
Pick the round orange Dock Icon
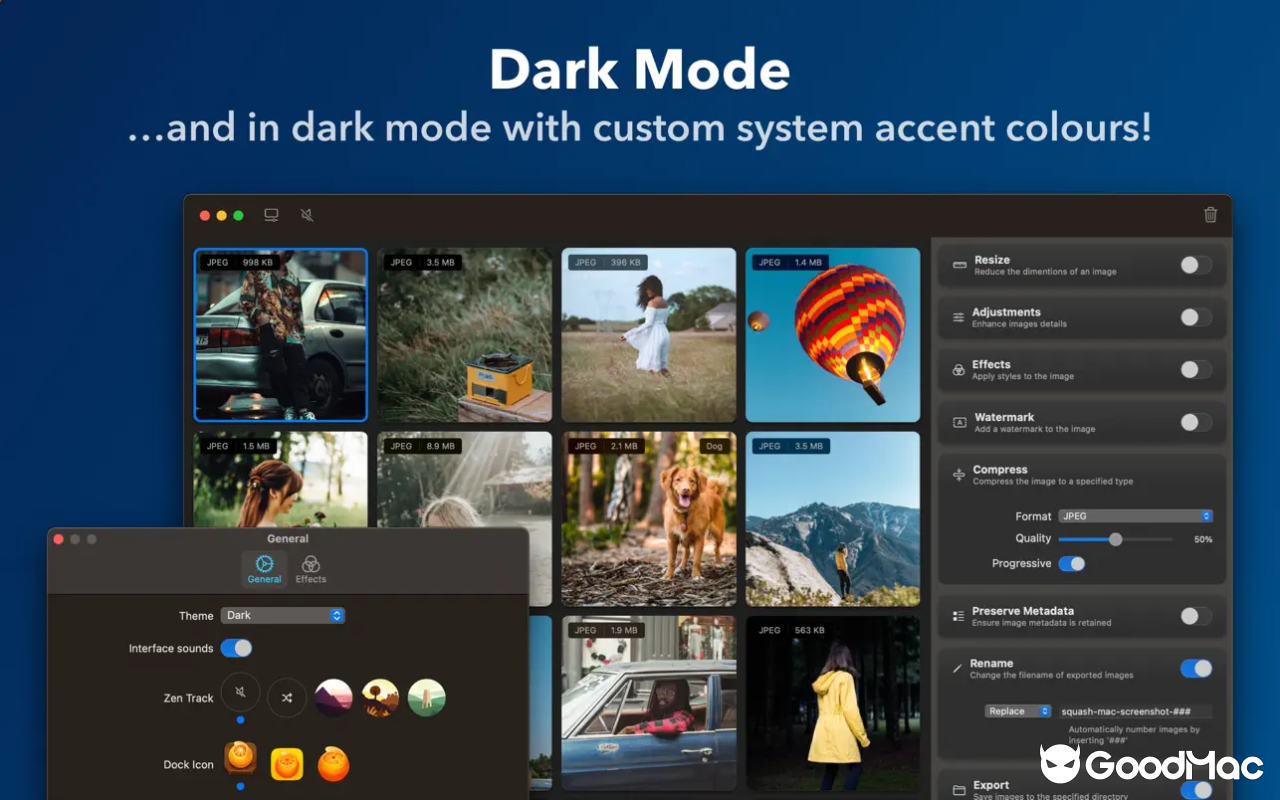pos(334,765)
